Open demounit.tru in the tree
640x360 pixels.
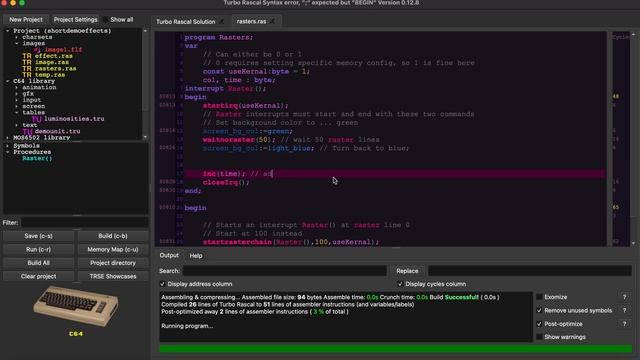(57, 131)
